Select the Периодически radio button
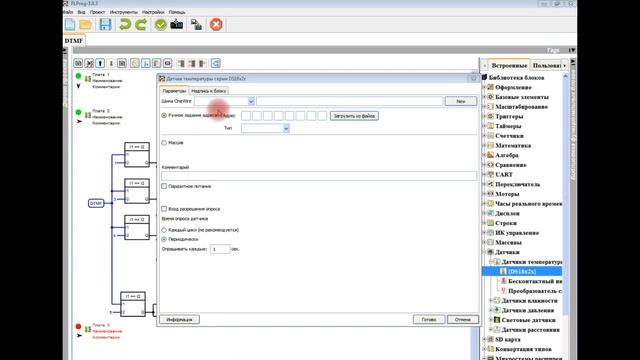The height and width of the screenshot is (360, 640). [164, 239]
